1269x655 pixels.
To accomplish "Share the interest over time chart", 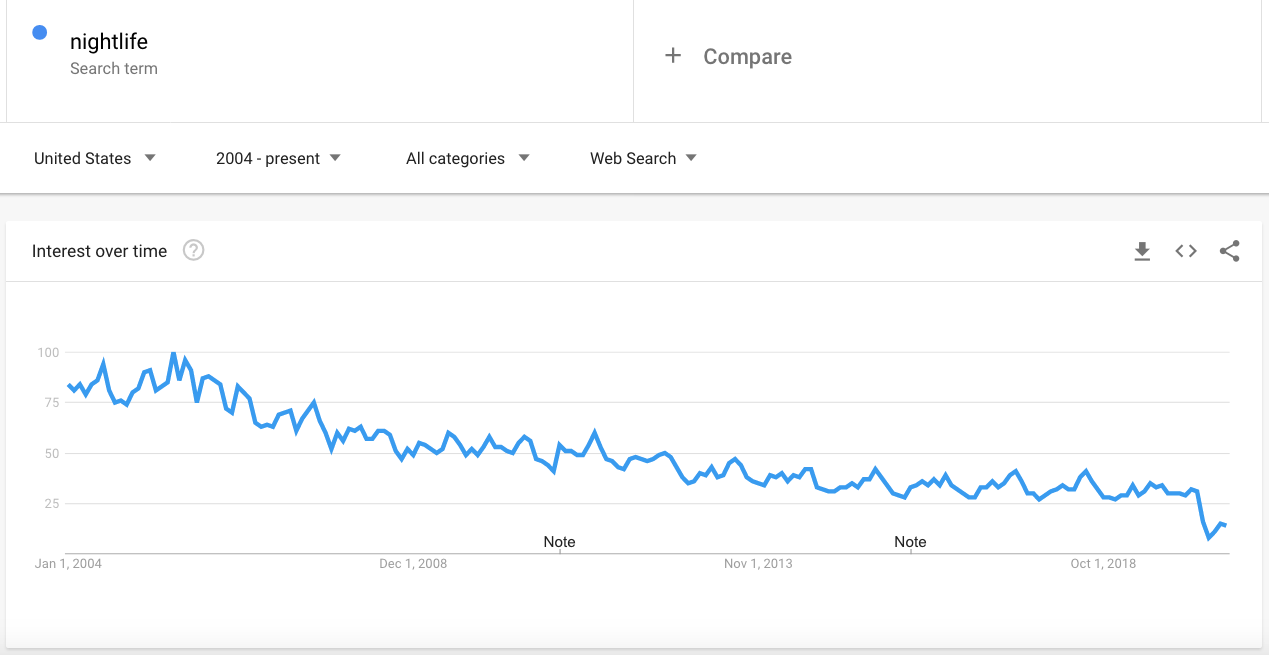I will coord(1230,251).
